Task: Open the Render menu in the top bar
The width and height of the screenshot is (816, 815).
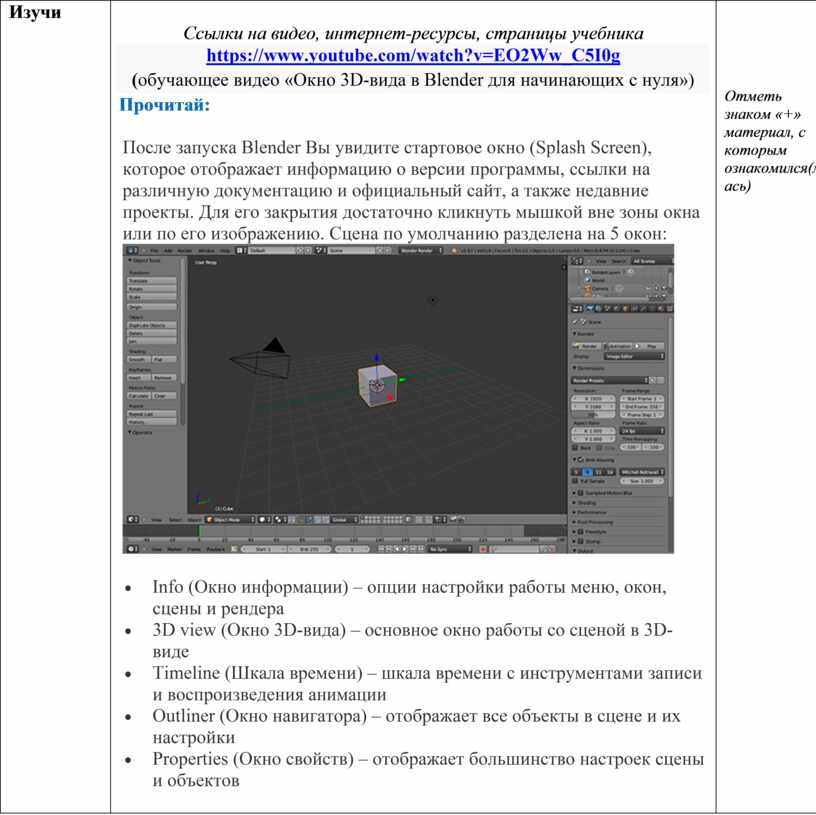Action: 184,250
